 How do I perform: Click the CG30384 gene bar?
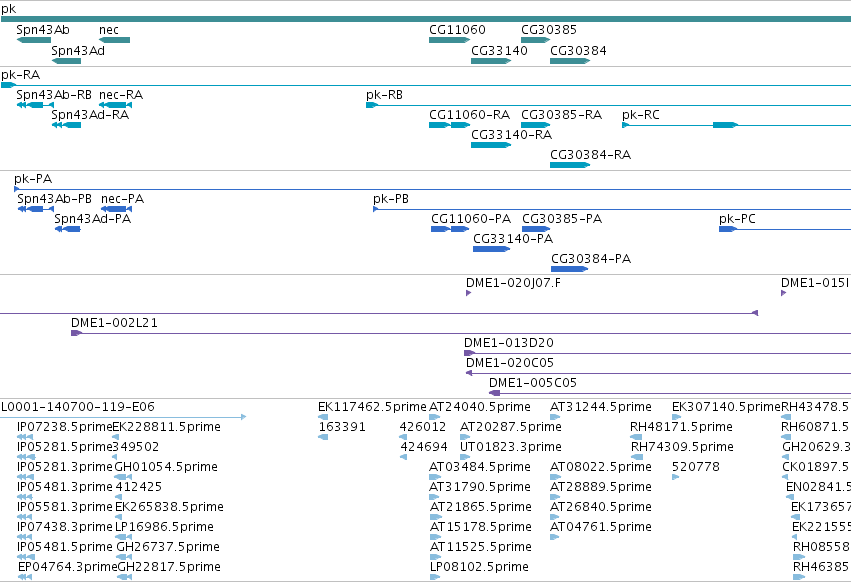(570, 61)
